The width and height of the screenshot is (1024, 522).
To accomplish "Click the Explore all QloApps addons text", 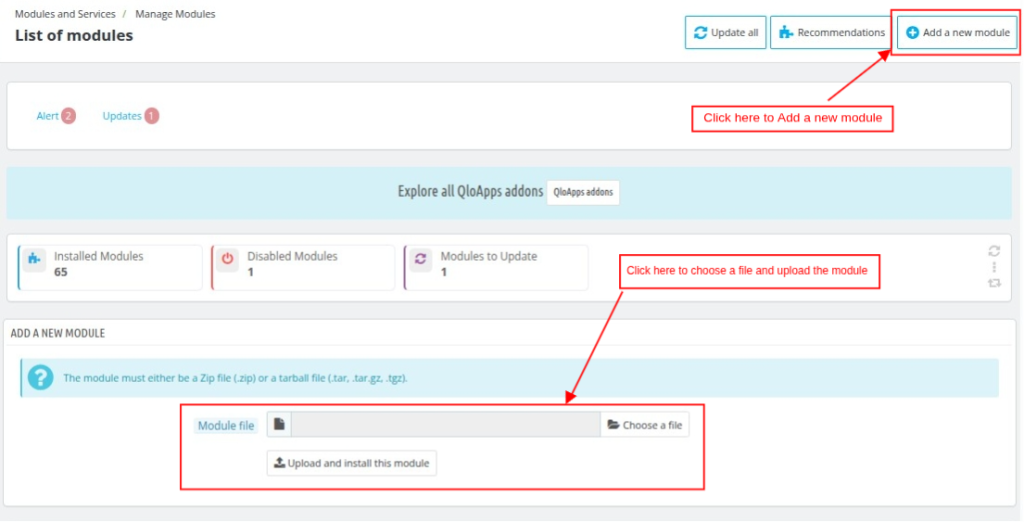I will (x=470, y=192).
